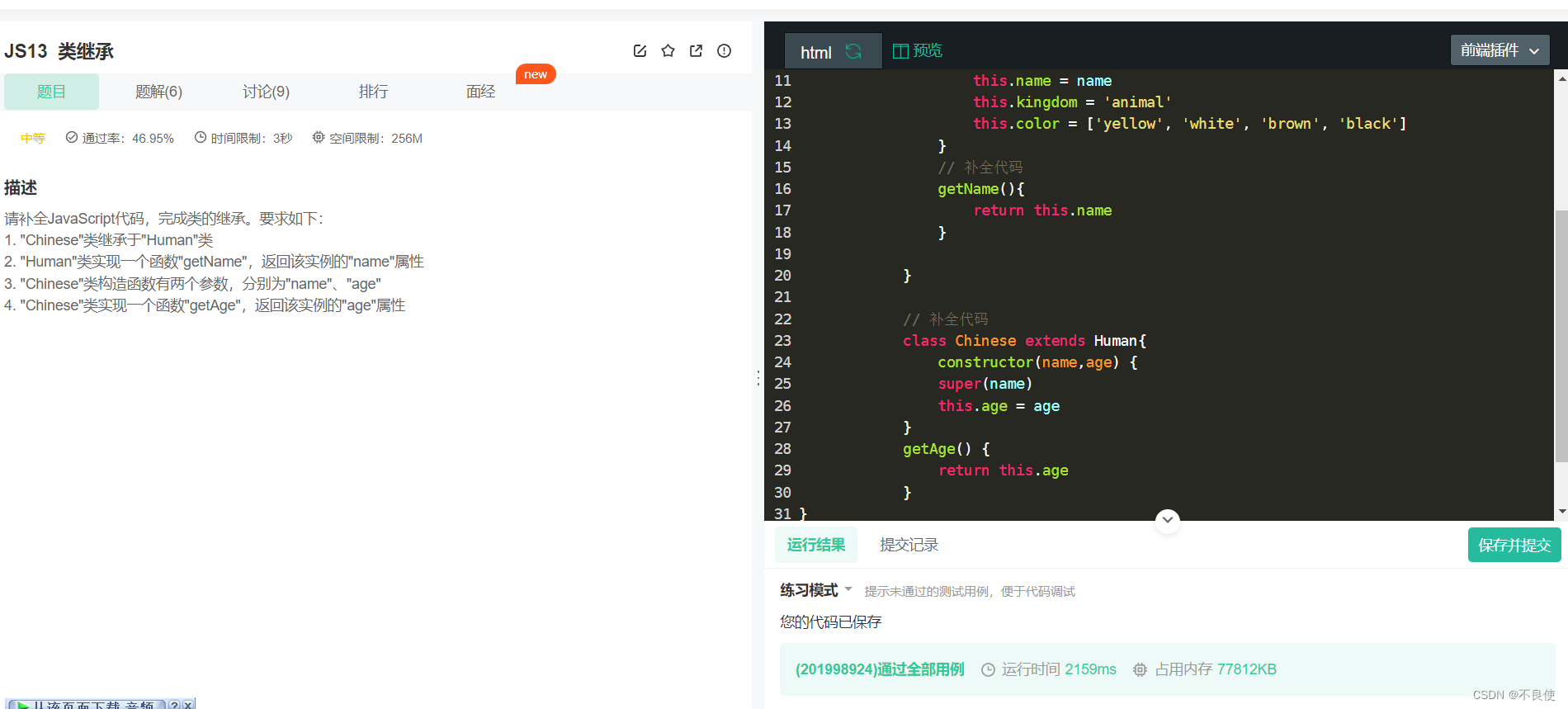Click the getName() code line
Screen dimensions: 1568x709
(980, 189)
